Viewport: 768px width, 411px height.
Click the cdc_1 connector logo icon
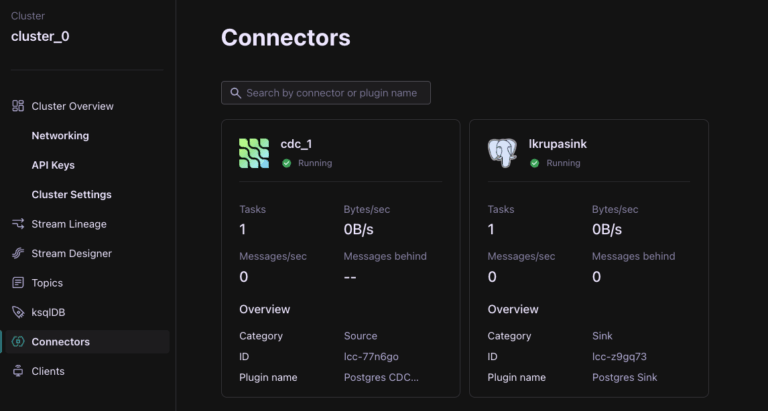coord(254,153)
